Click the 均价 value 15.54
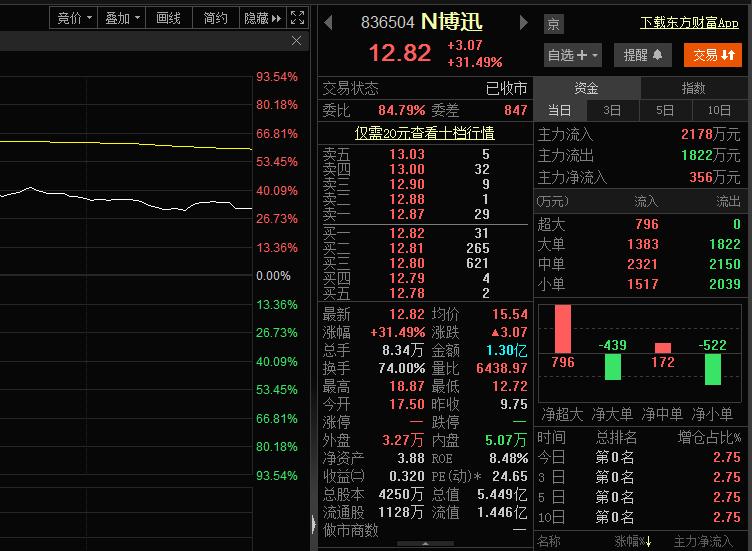Screen dimensions: 752x551 pos(509,314)
